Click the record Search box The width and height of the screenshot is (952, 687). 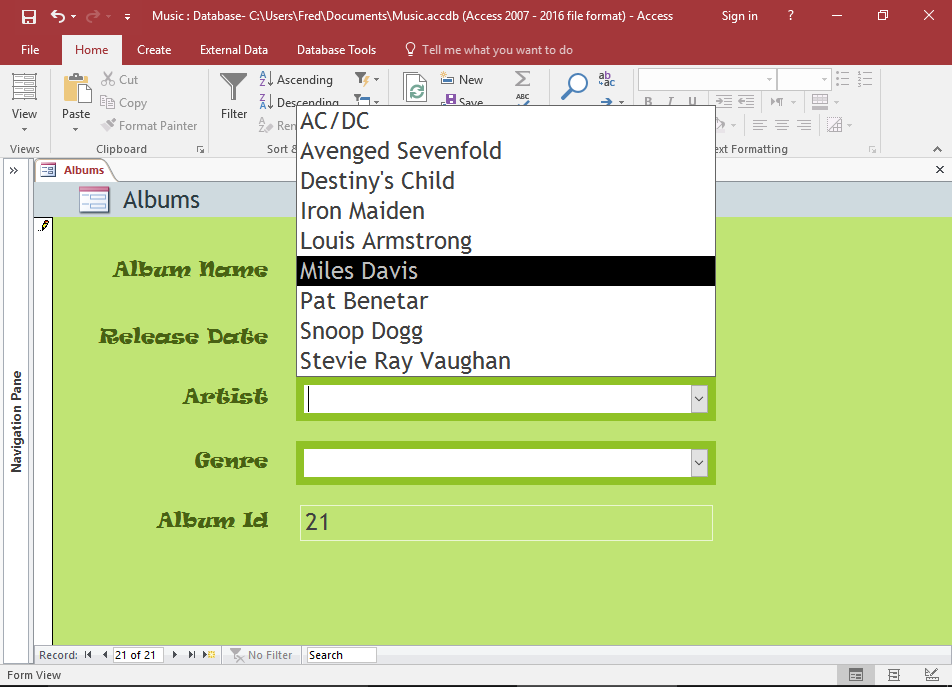341,655
